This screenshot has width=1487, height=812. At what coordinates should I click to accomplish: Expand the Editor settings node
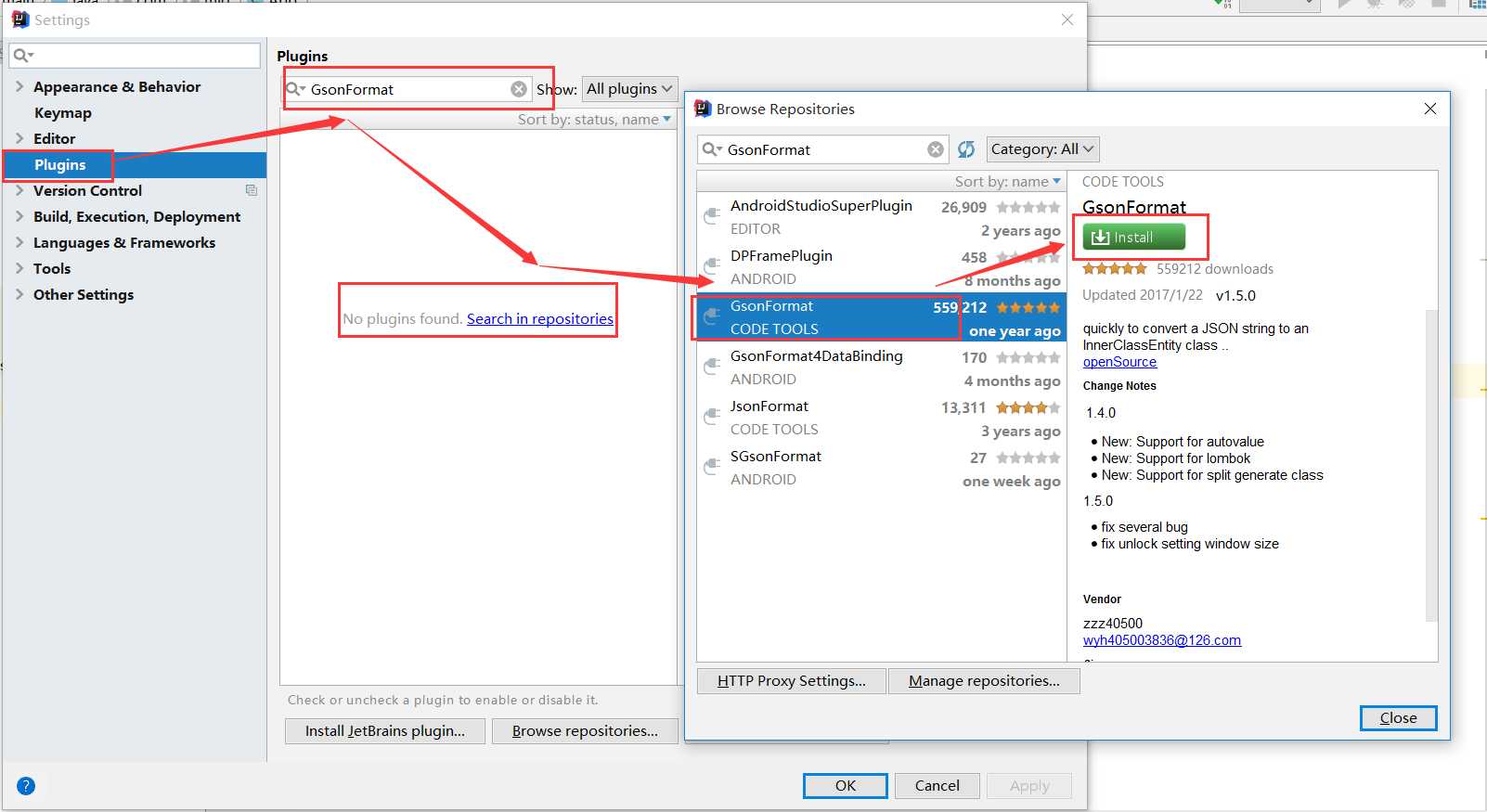tap(19, 138)
